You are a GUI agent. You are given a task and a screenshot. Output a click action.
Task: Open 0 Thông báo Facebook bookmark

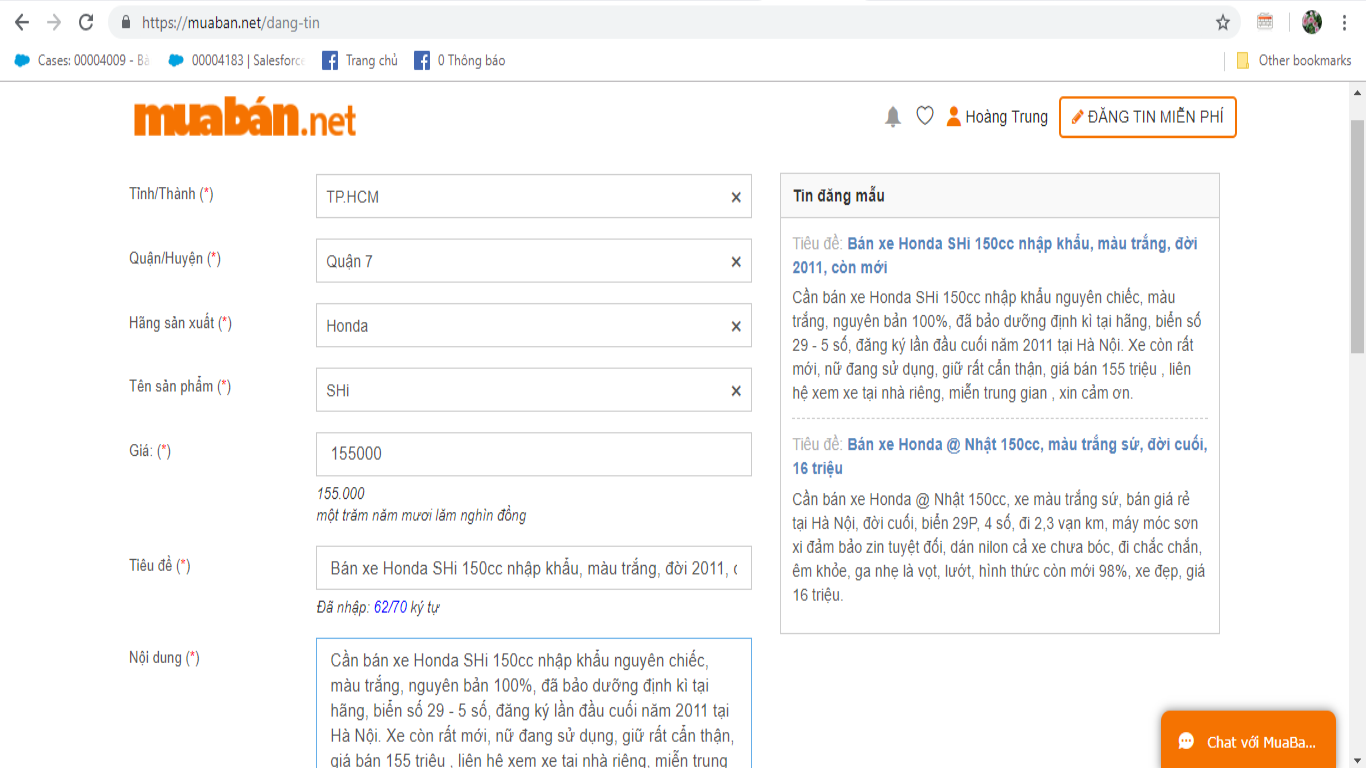click(460, 60)
